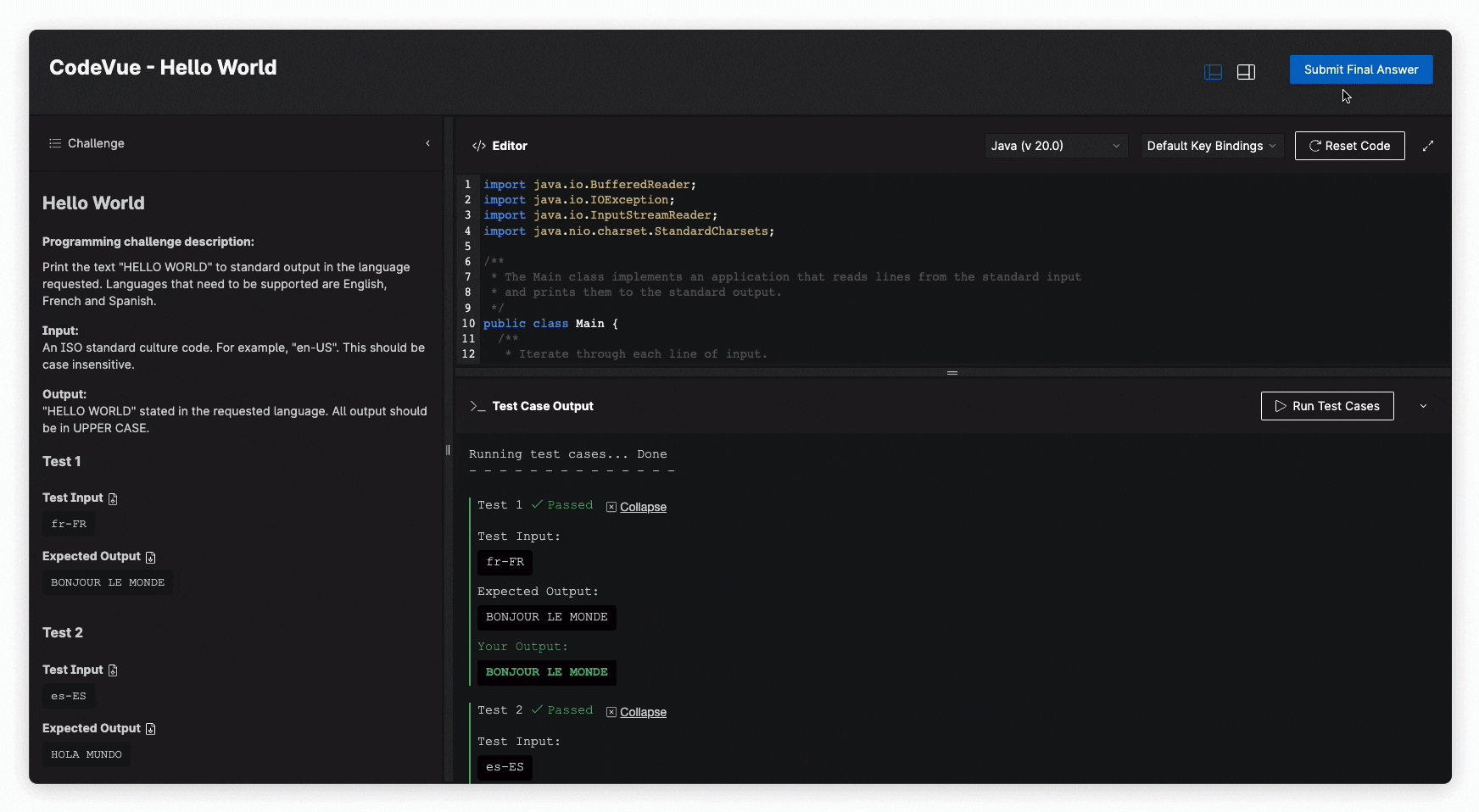
Task: Click the Challenge list icon
Action: [55, 143]
